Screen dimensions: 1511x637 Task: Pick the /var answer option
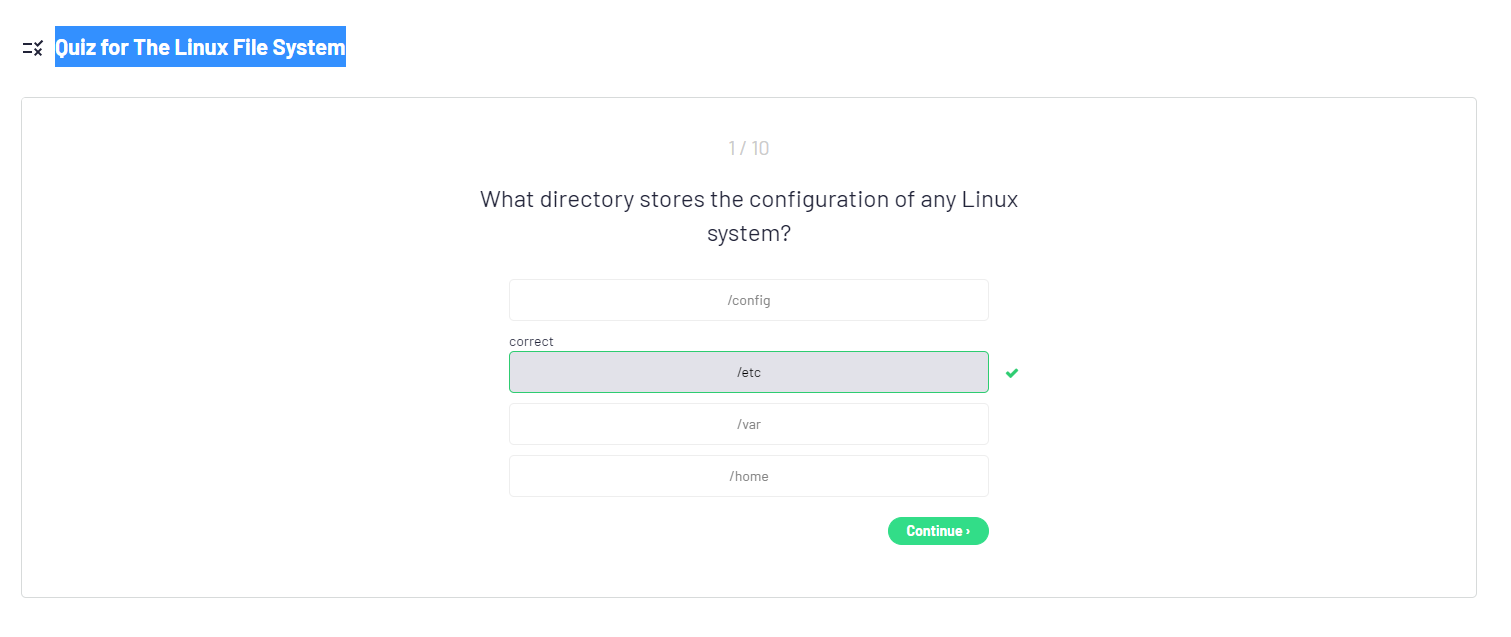[748, 424]
